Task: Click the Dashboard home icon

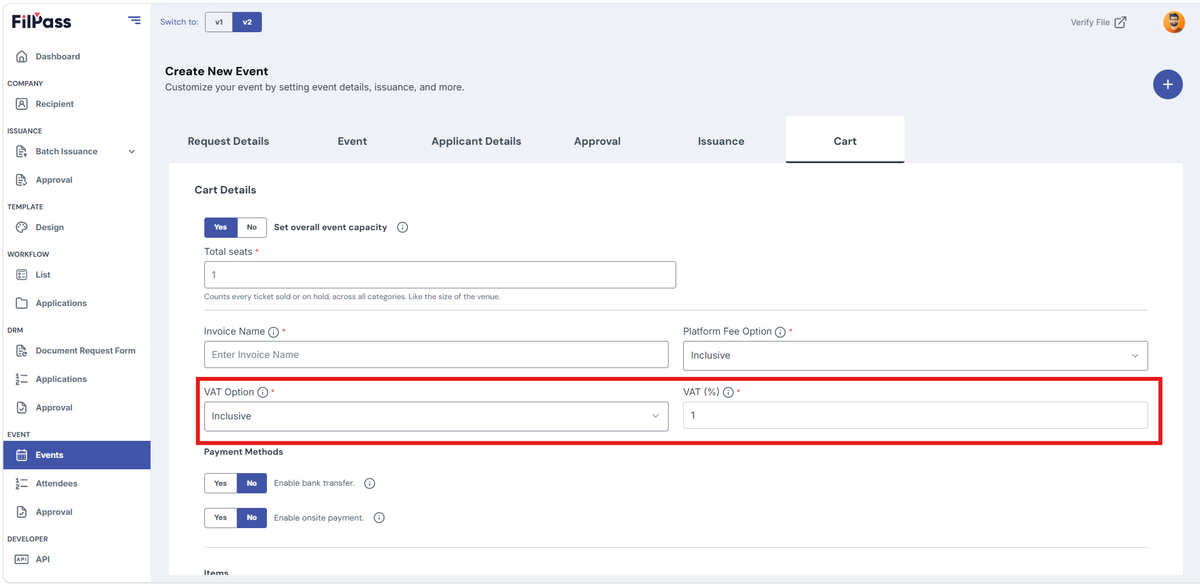Action: pos(22,57)
